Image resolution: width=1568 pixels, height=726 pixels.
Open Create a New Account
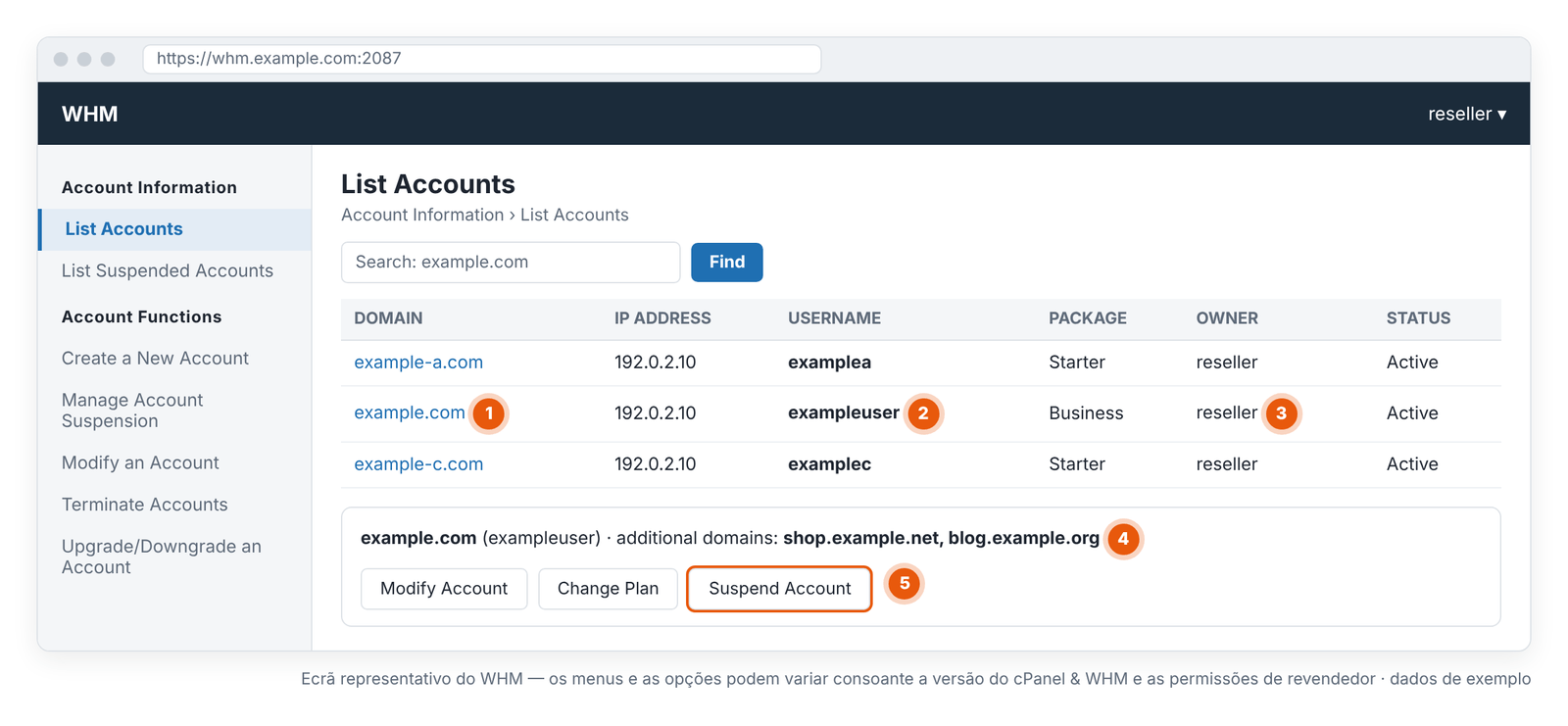[155, 359]
